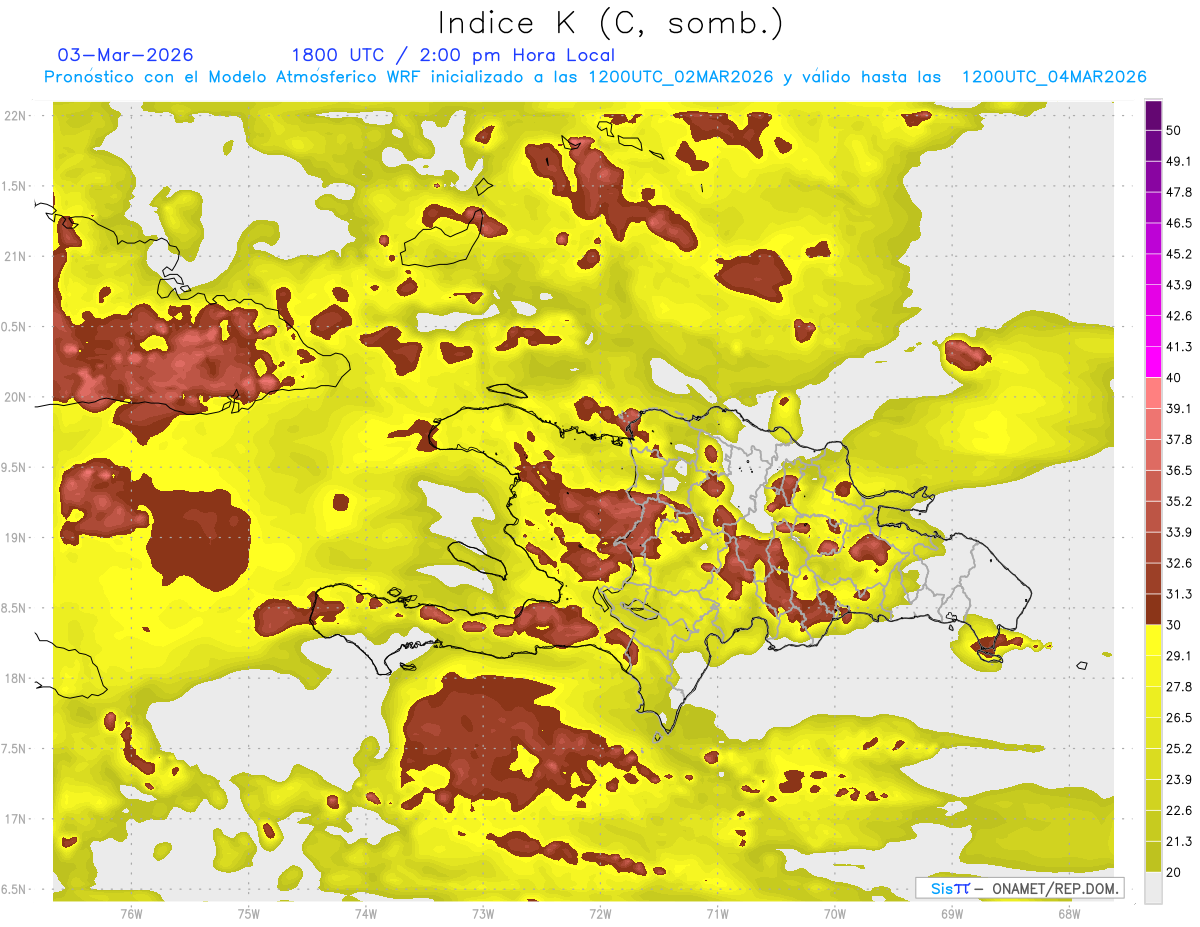Click the '37.8' color scale value
This screenshot has width=1200, height=927.
coord(1178,439)
